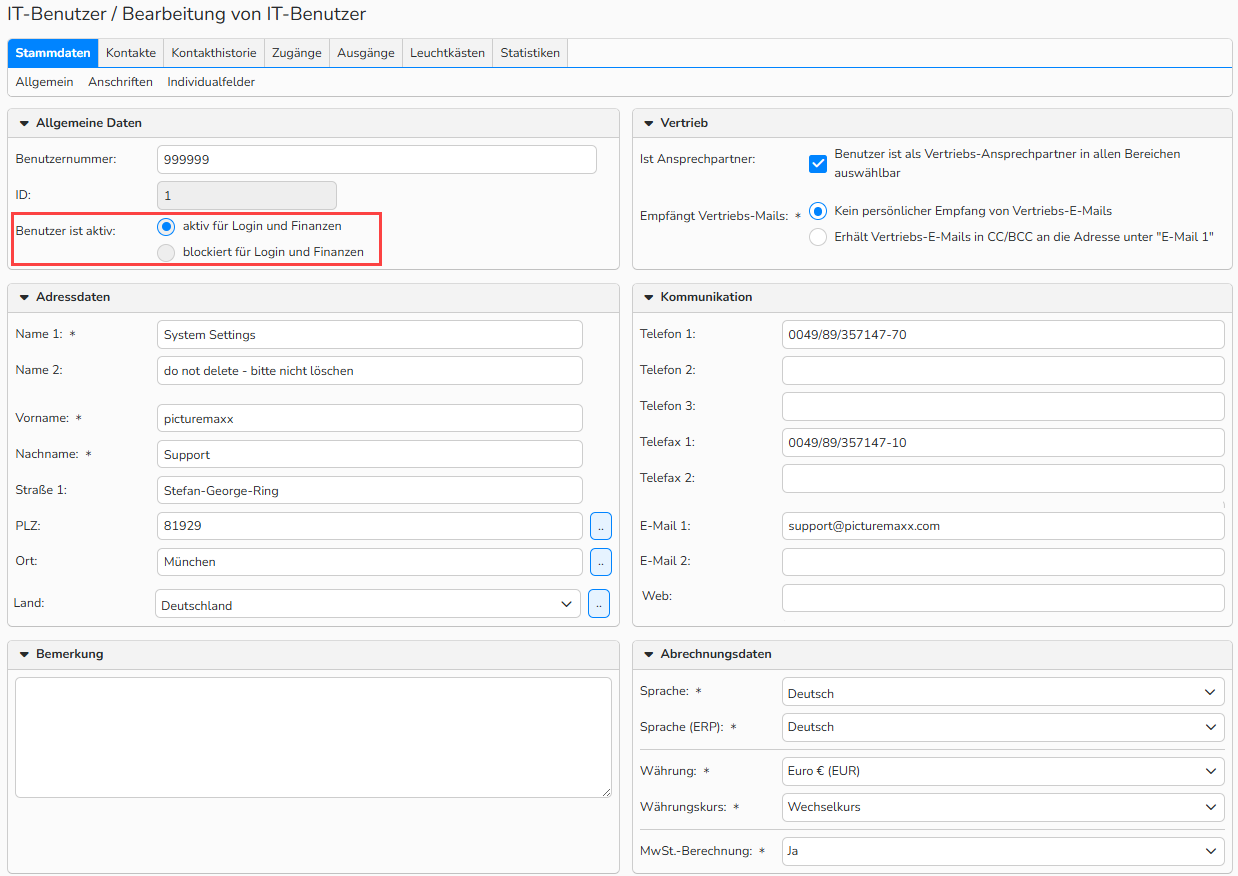Click the Telefon 1 field
The height and width of the screenshot is (876, 1238).
coord(1003,334)
